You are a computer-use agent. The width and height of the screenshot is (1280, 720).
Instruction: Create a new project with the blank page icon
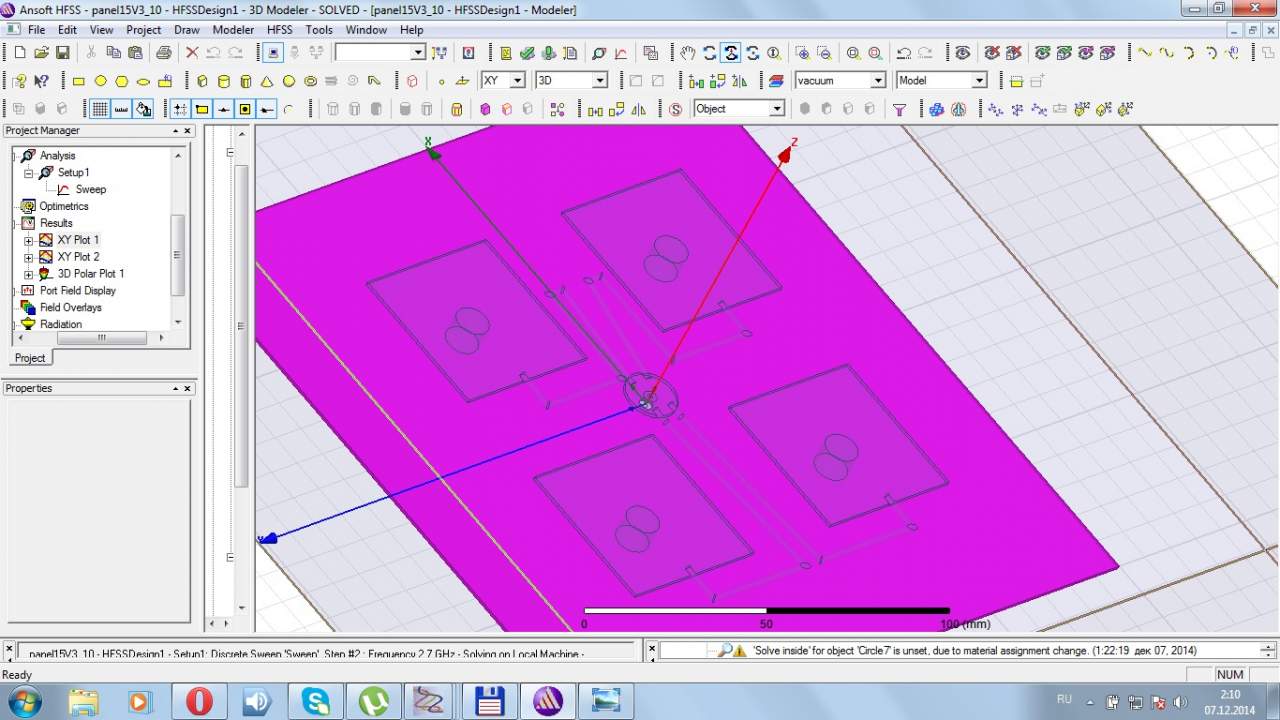tap(20, 53)
